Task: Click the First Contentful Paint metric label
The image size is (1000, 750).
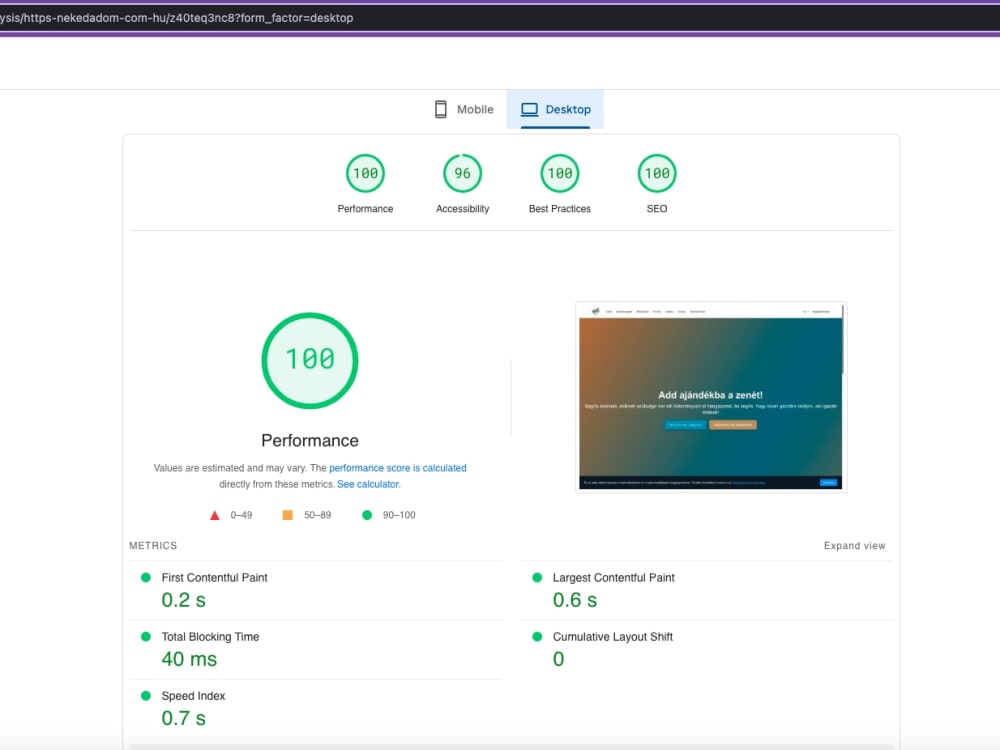Action: 214,578
